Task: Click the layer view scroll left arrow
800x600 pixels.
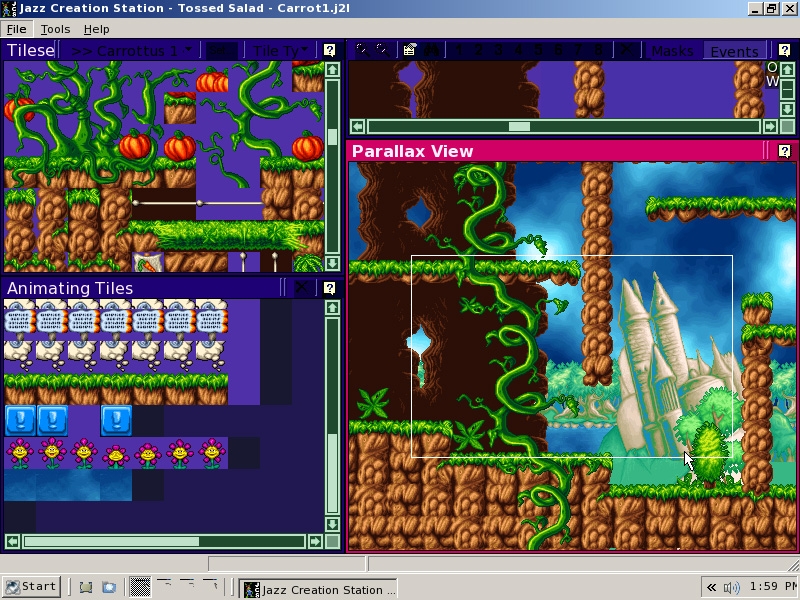Action: (357, 126)
